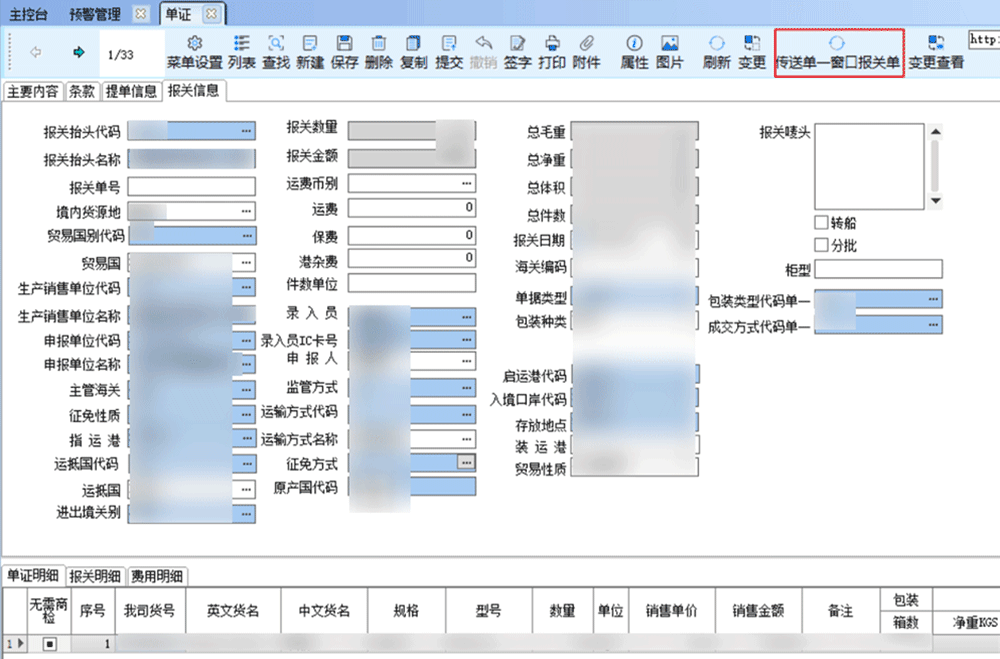Save the document with 保存
This screenshot has width=1000, height=659.
click(x=344, y=52)
